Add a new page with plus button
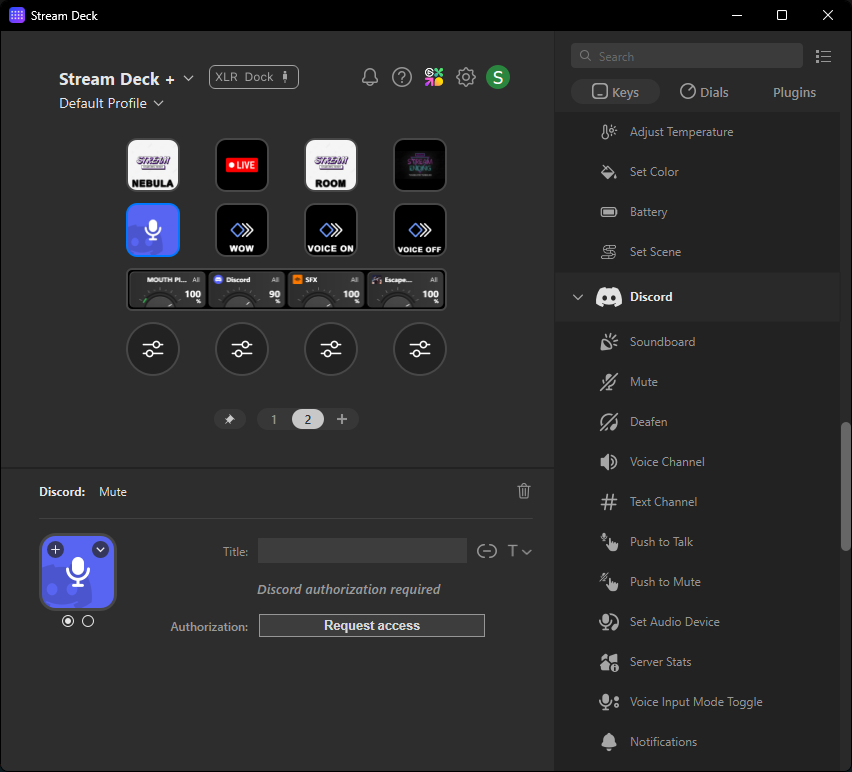The width and height of the screenshot is (852, 772). (342, 419)
